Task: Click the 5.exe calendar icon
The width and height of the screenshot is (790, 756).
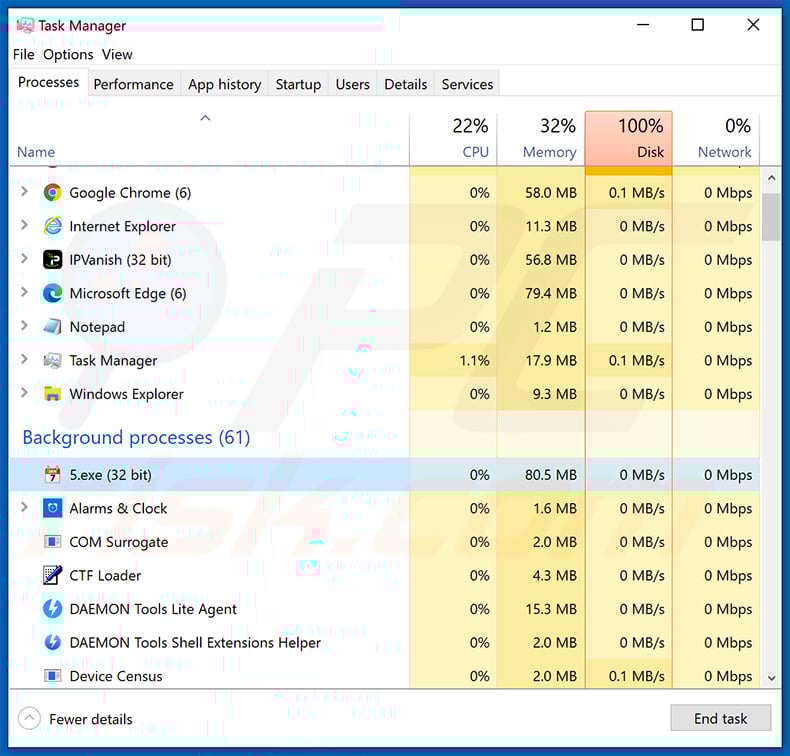Action: [52, 474]
